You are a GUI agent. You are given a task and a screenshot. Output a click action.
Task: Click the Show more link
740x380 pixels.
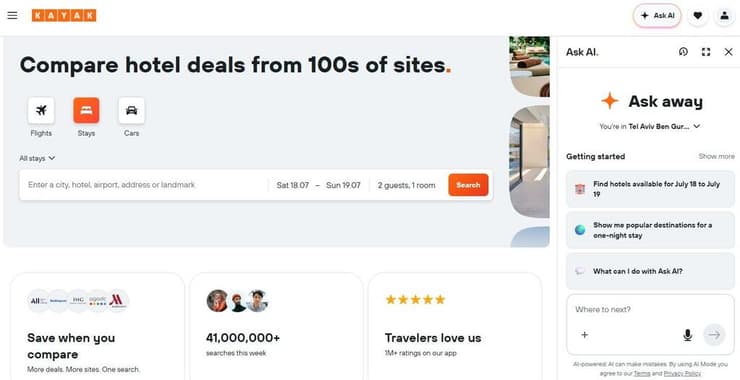pos(716,156)
